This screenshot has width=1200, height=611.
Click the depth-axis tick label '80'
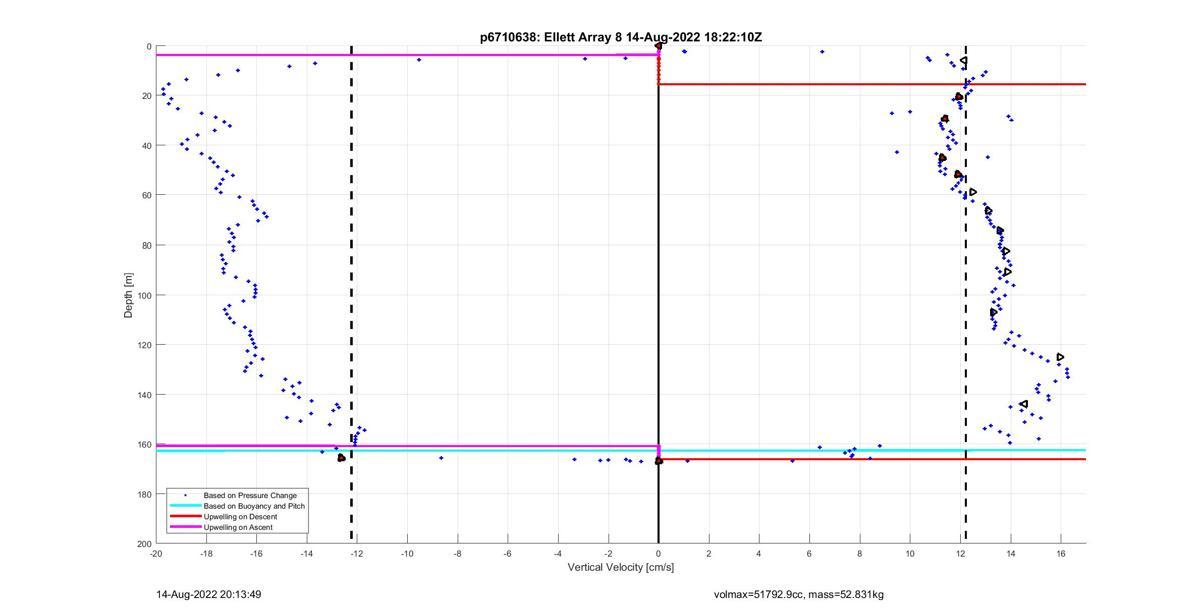(146, 245)
